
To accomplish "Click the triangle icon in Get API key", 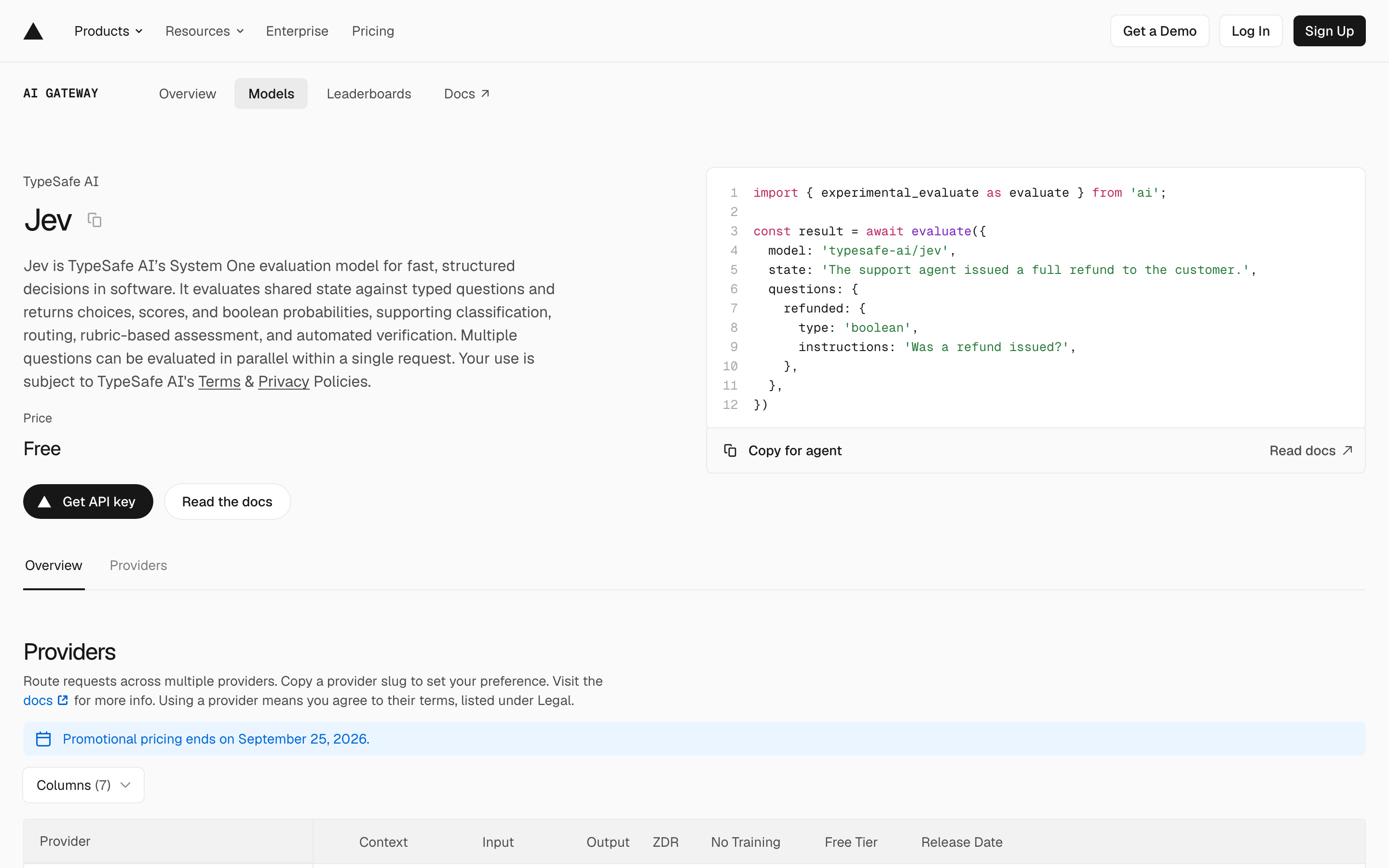I will coord(44,502).
